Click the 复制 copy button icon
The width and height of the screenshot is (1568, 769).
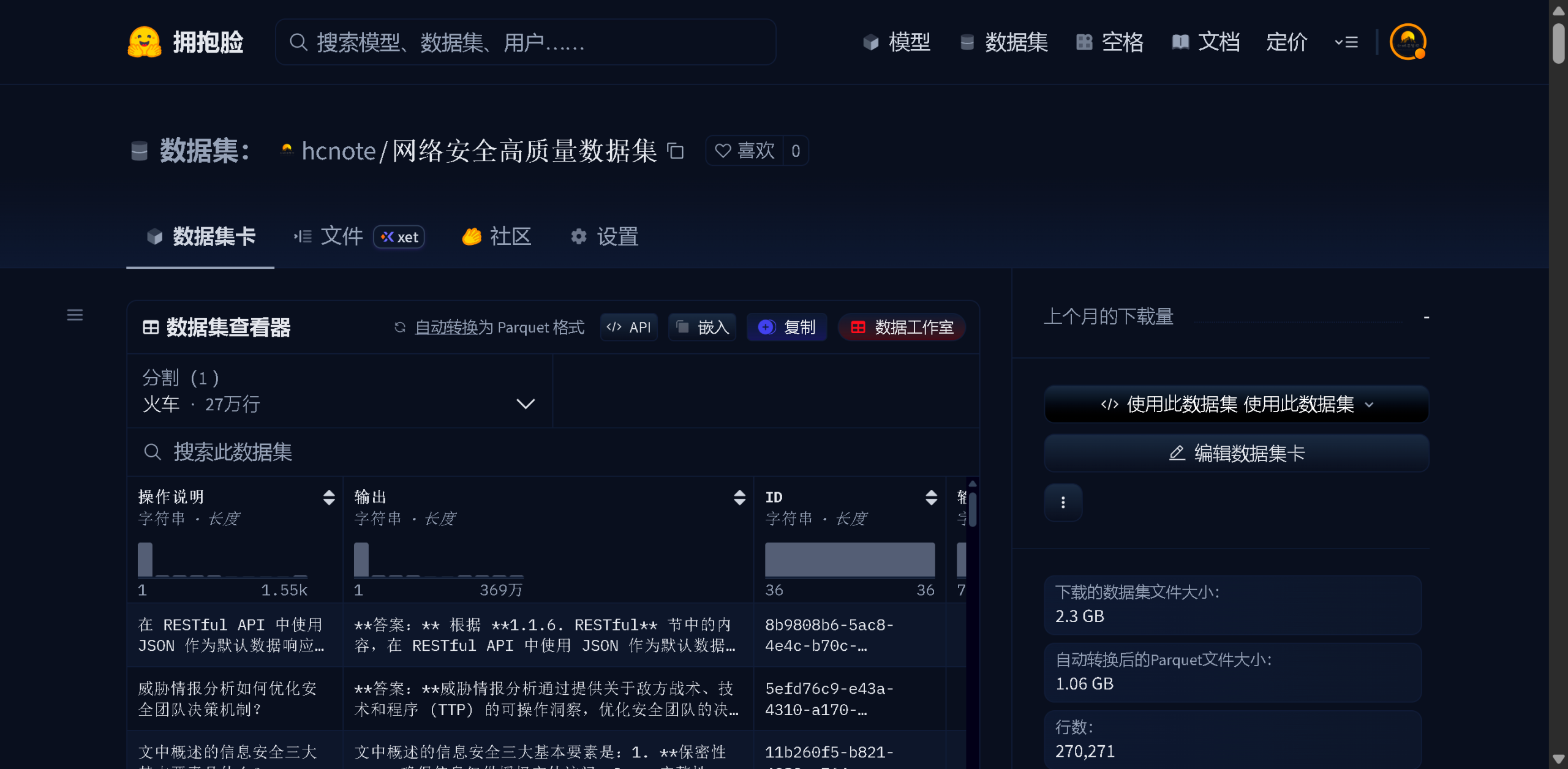click(x=766, y=327)
